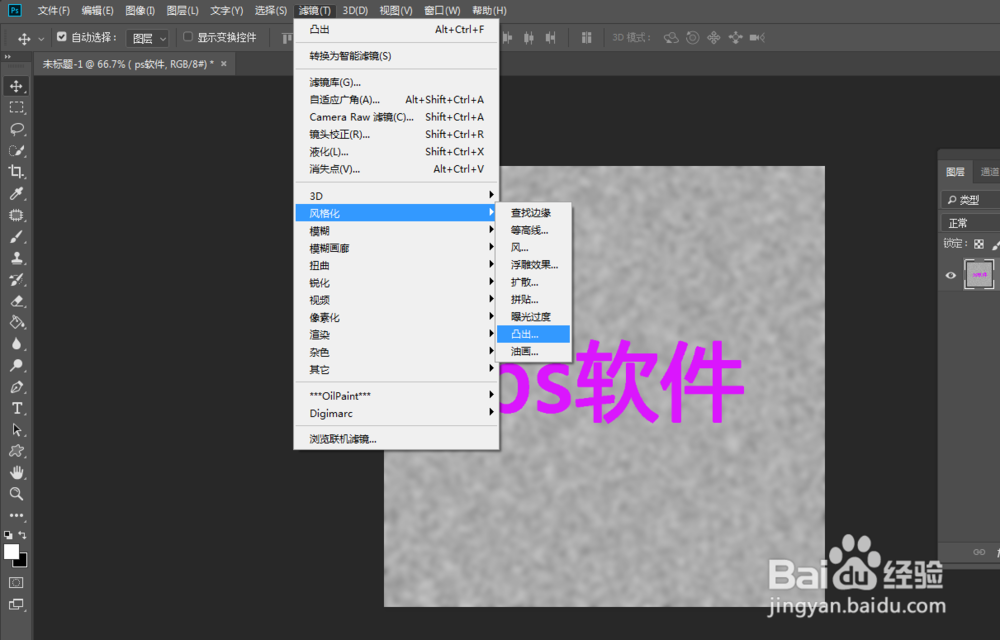The image size is (1000, 640).
Task: Open the 文件(F) menu
Action: click(x=54, y=10)
